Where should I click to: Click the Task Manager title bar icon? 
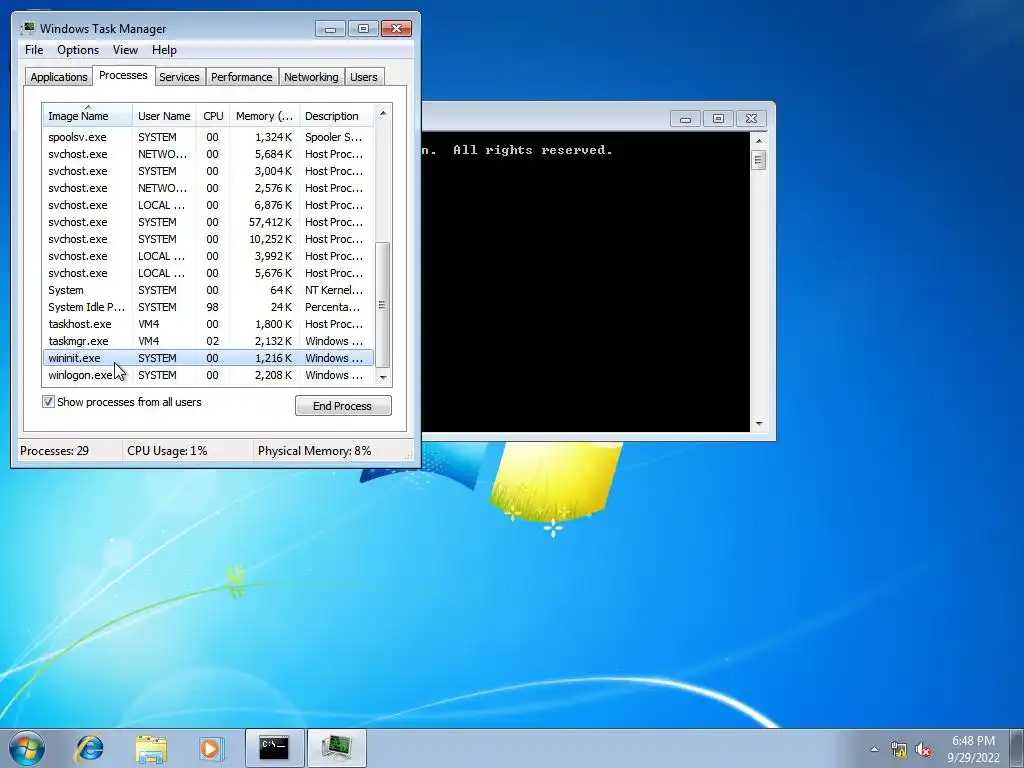(27, 29)
